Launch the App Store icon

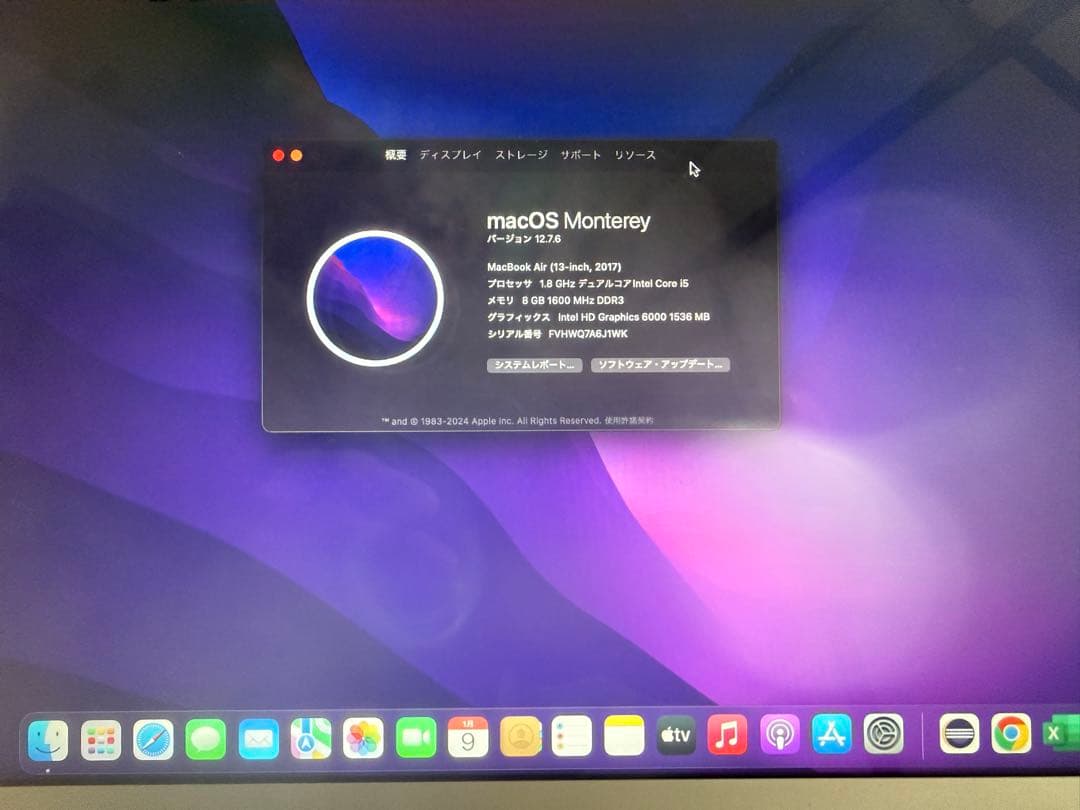coord(831,734)
